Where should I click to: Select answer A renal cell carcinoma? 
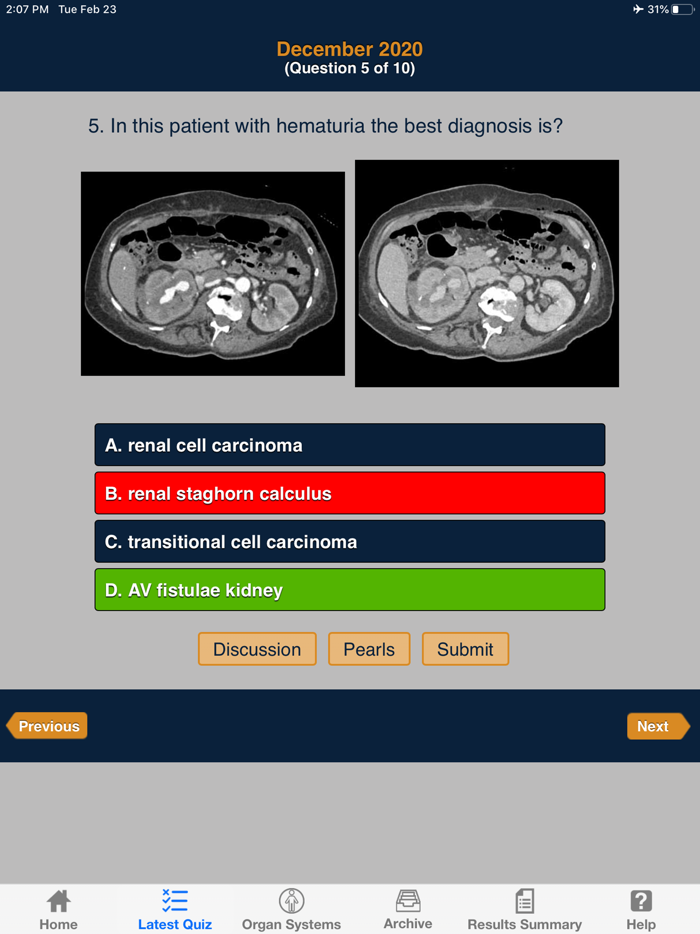coord(350,445)
